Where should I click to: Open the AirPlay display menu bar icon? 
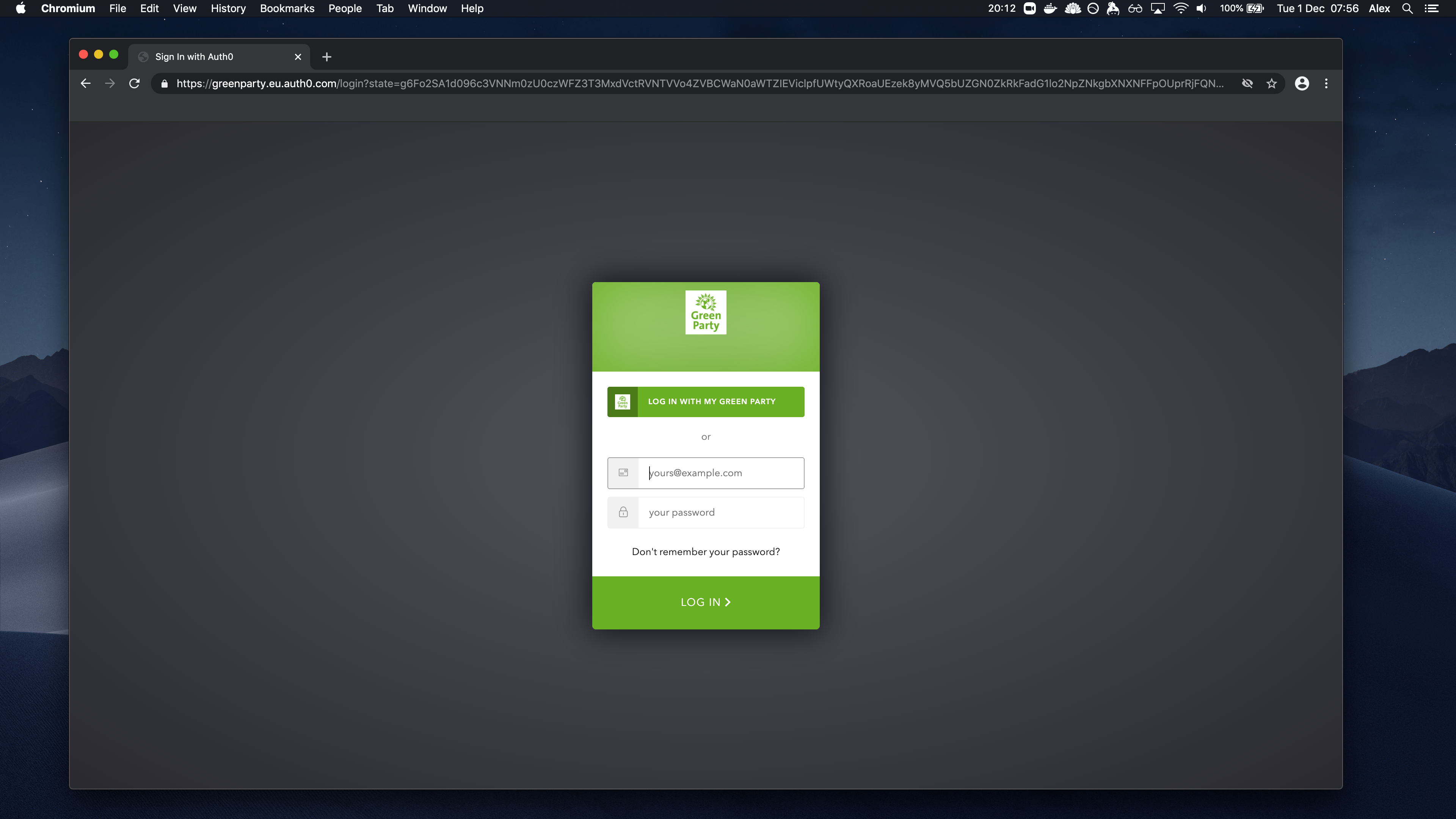pos(1158,8)
